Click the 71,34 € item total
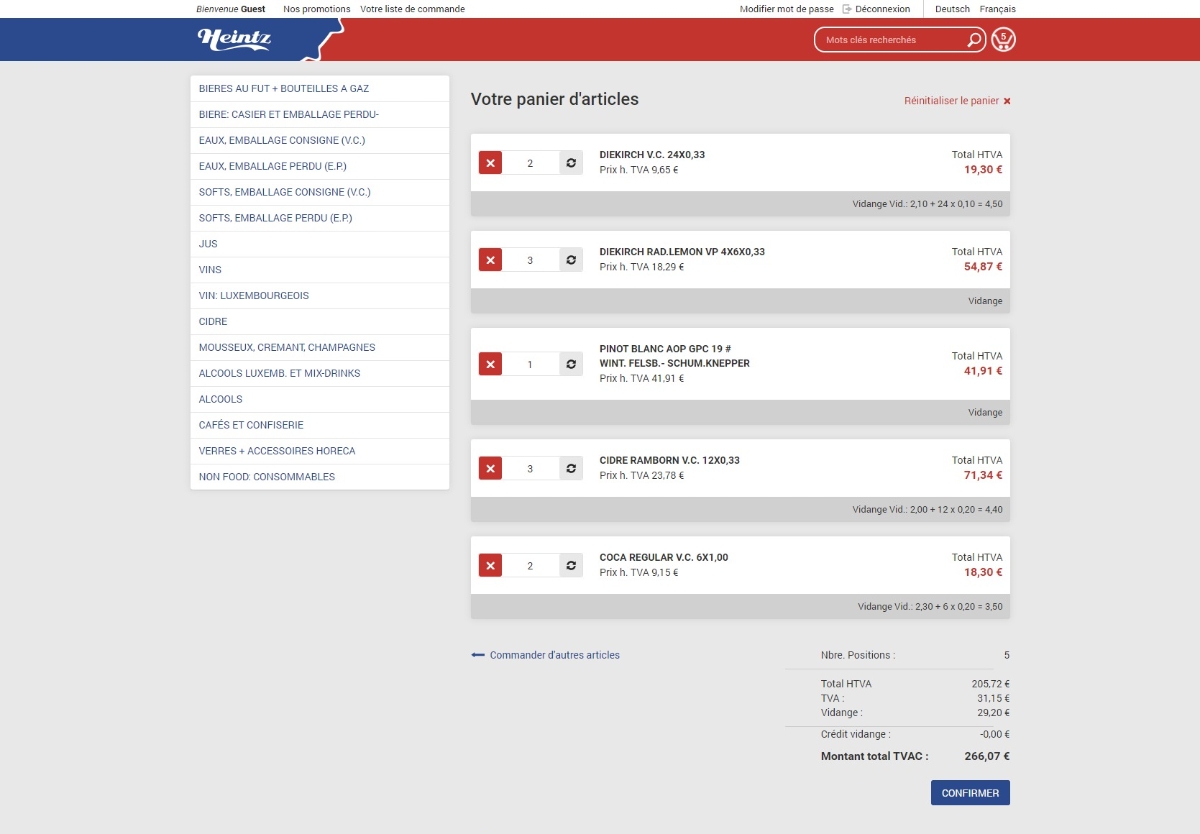Image resolution: width=1200 pixels, height=834 pixels. (x=983, y=476)
